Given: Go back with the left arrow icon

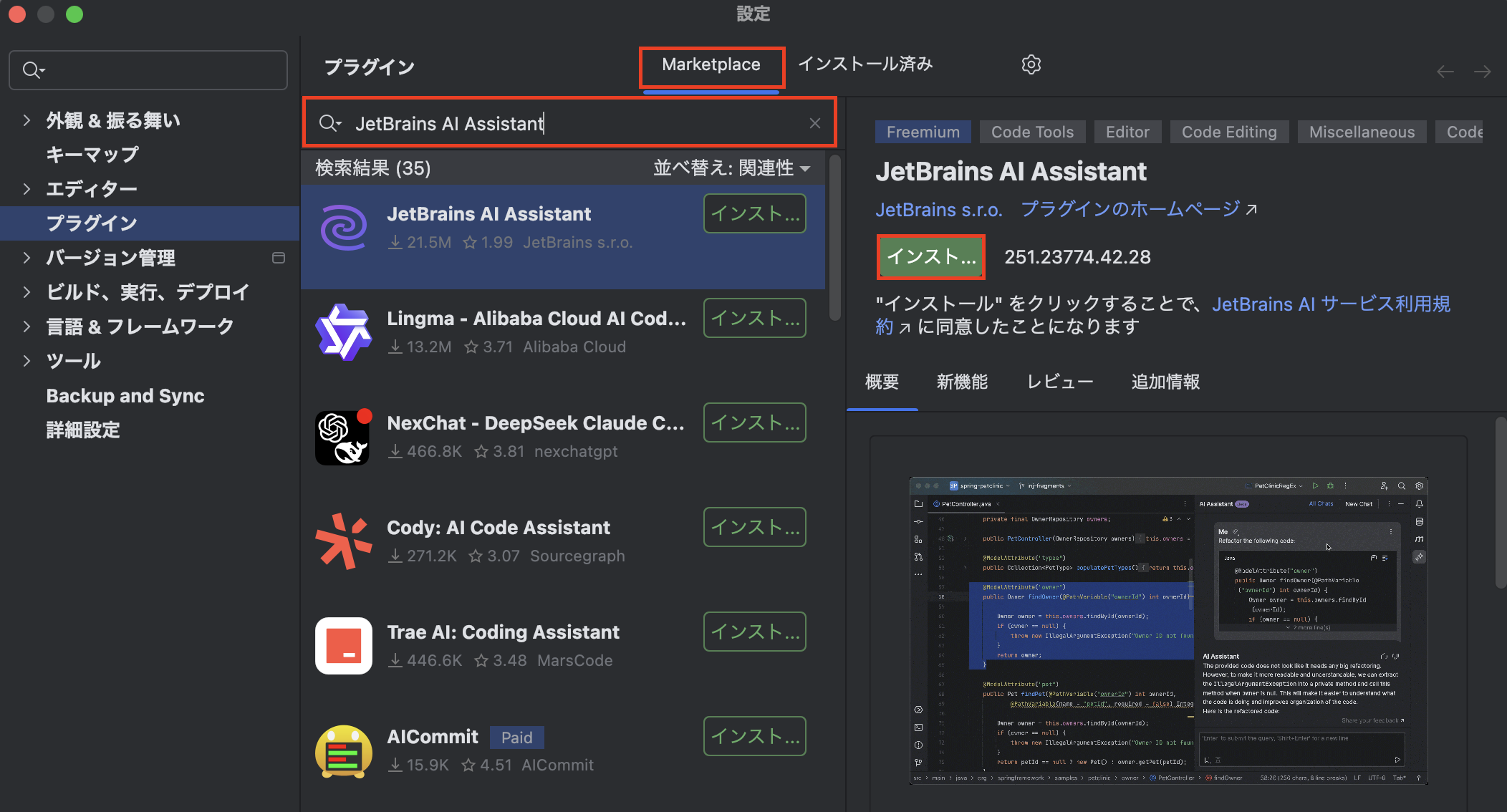Looking at the screenshot, I should tap(1445, 72).
